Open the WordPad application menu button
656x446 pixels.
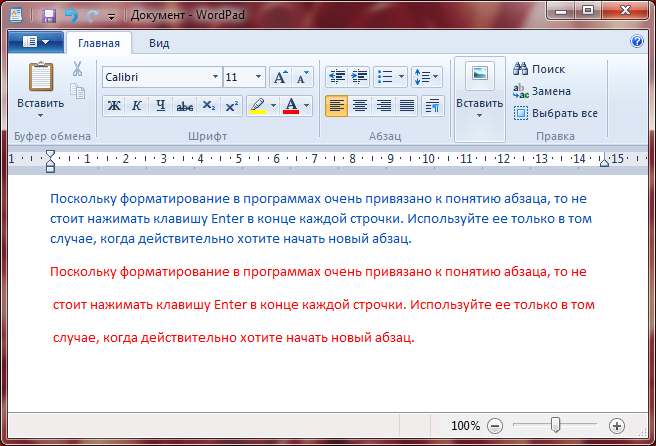(36, 42)
